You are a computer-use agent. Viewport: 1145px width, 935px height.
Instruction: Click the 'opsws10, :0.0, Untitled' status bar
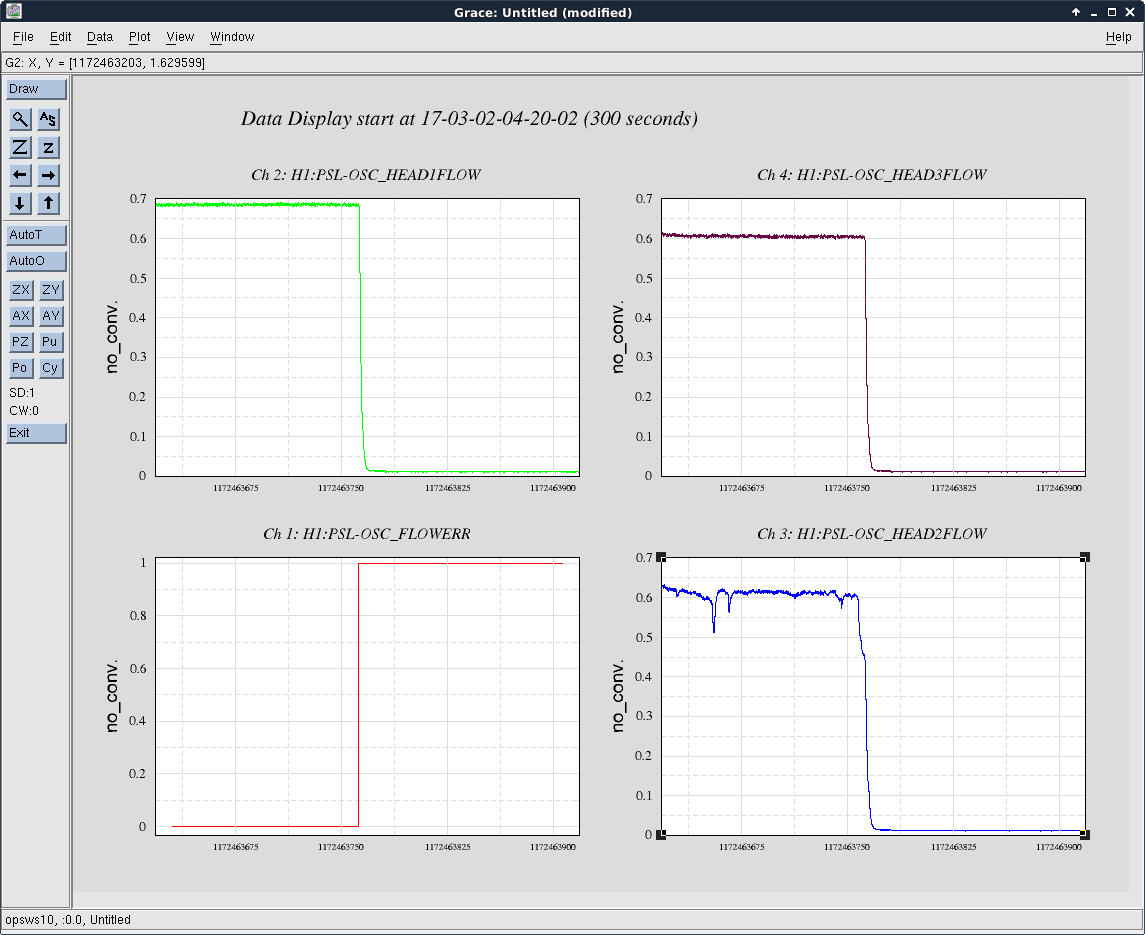(68, 920)
